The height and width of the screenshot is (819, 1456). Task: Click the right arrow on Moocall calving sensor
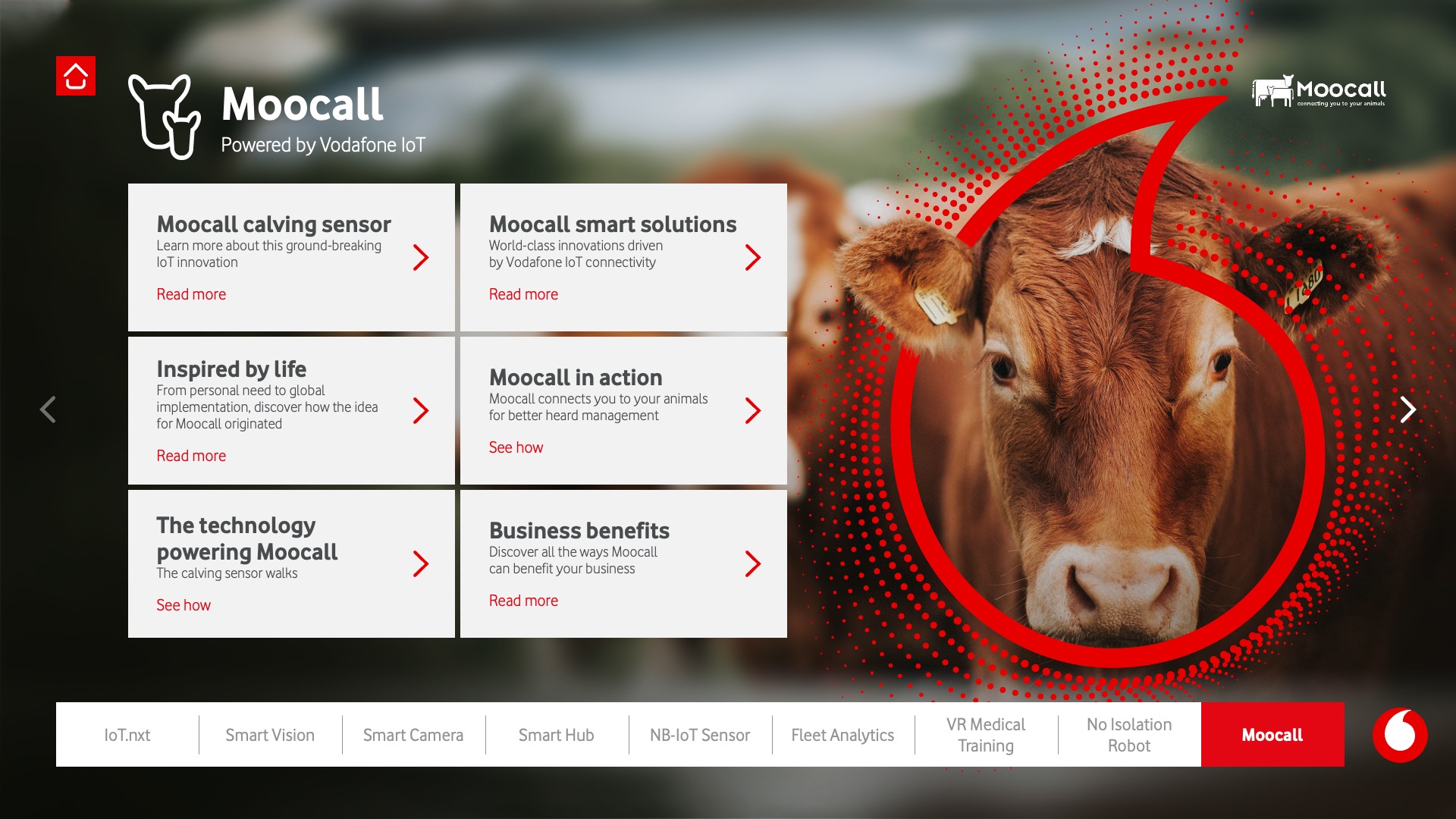tap(423, 257)
